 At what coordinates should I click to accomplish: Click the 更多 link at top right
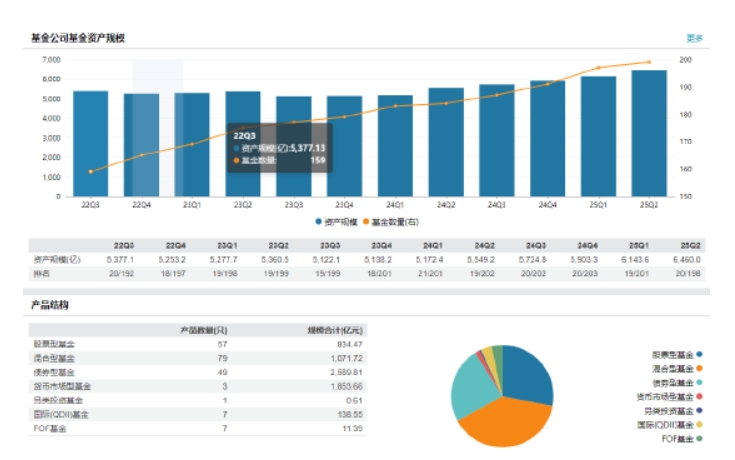694,38
